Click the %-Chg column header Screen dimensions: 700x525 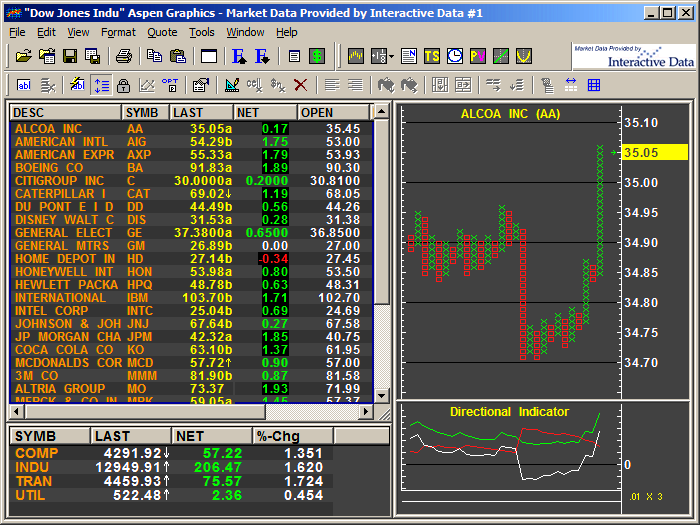coord(293,436)
